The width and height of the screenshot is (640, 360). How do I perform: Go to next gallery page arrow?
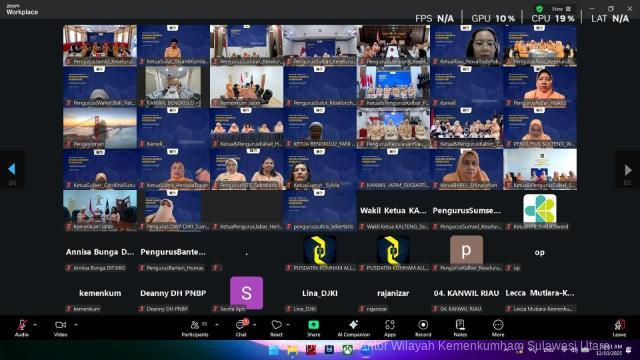628,169
